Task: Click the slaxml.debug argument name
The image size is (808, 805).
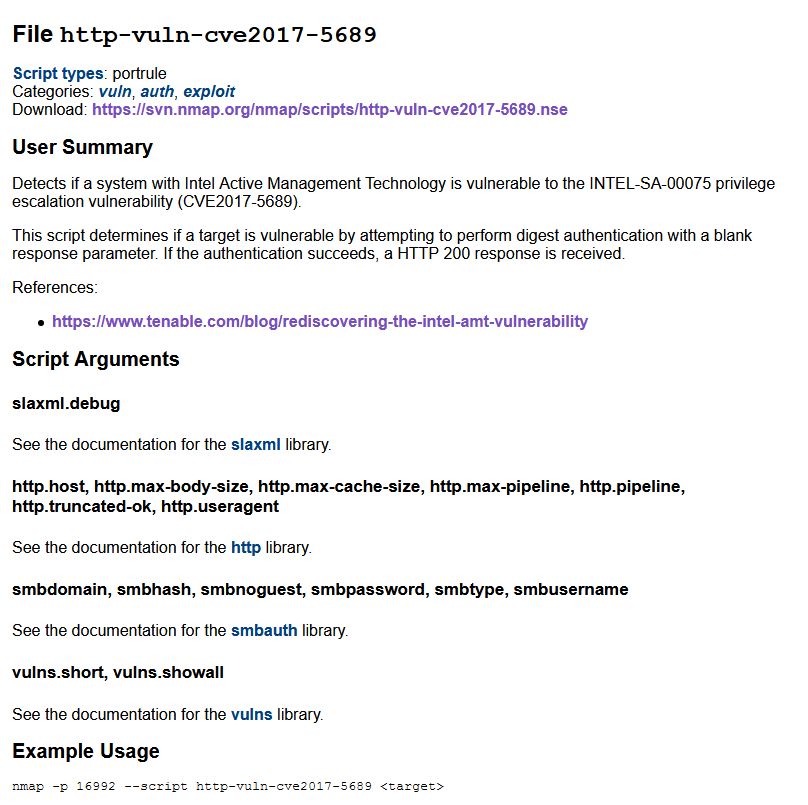Action: 66,403
